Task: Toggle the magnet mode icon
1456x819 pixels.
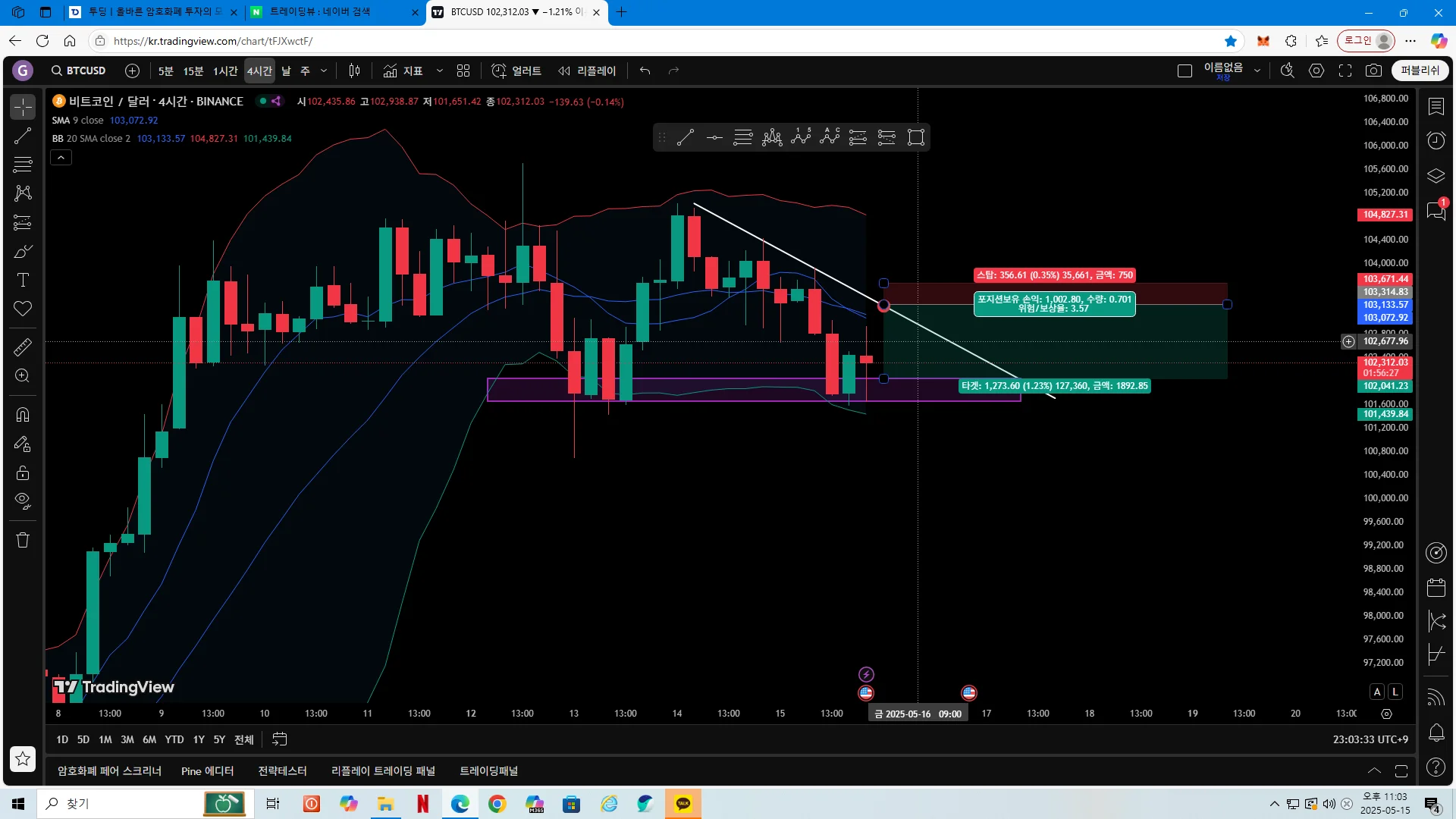Action: 23,414
